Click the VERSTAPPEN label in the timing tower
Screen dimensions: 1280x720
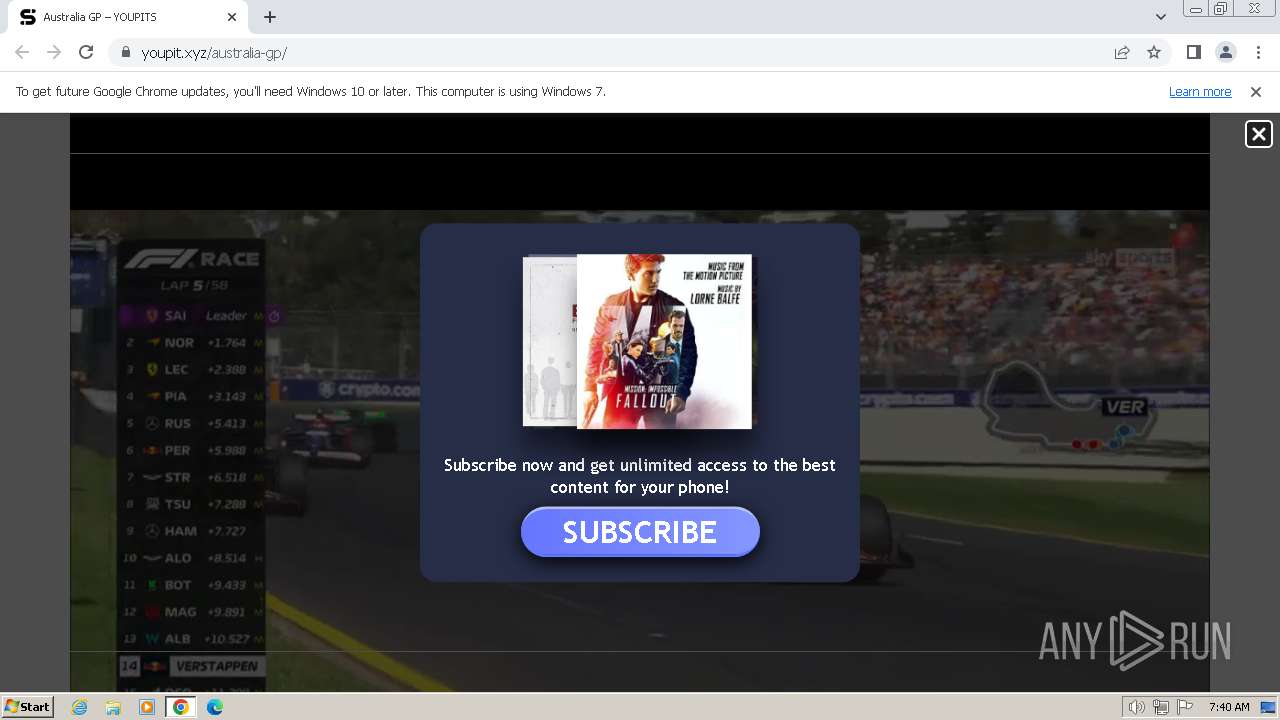pyautogui.click(x=217, y=666)
